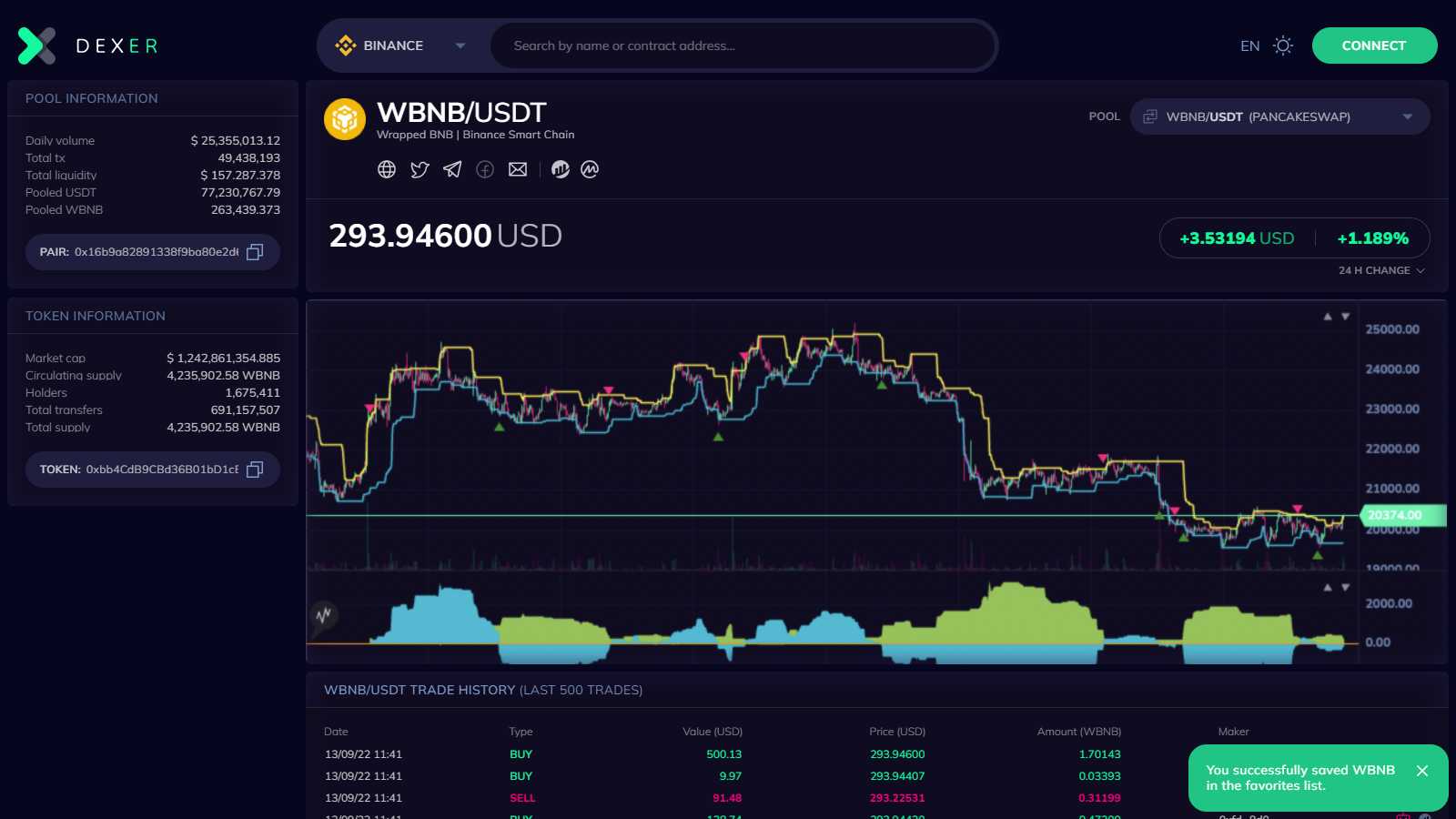This screenshot has width=1456, height=819.
Task: Click the Value (USD) column header
Action: [x=713, y=732]
